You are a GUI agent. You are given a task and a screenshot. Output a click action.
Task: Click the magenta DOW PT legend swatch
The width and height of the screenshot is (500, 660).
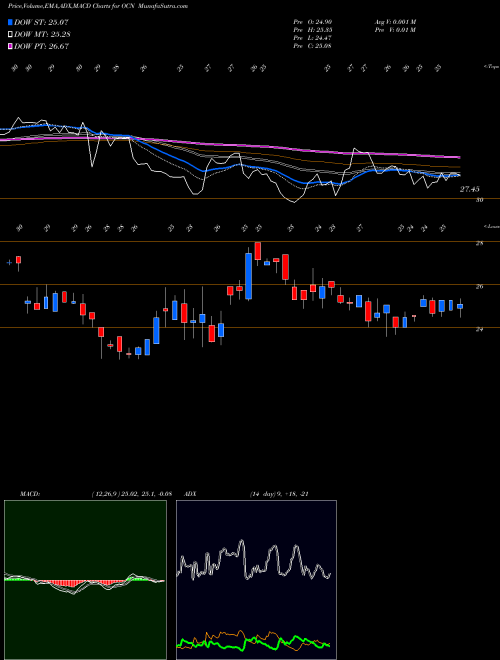(x=10, y=46)
